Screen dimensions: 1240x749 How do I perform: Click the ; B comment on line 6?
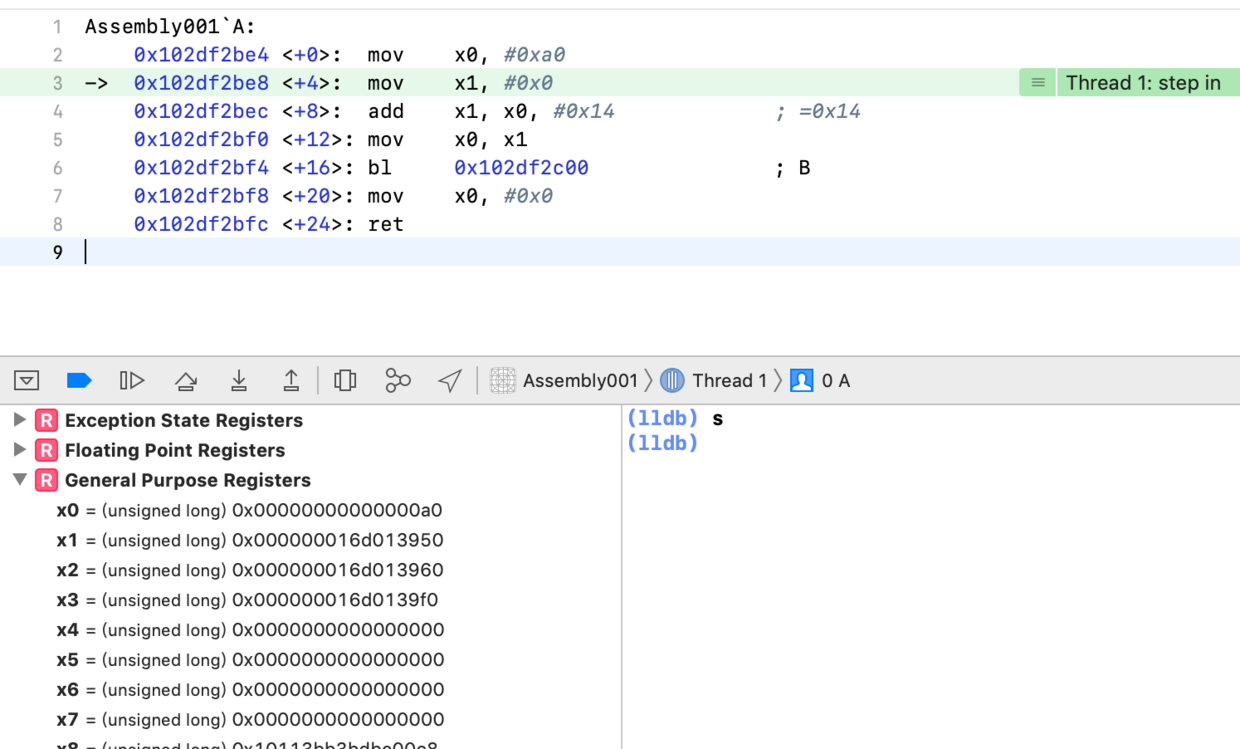tap(793, 168)
